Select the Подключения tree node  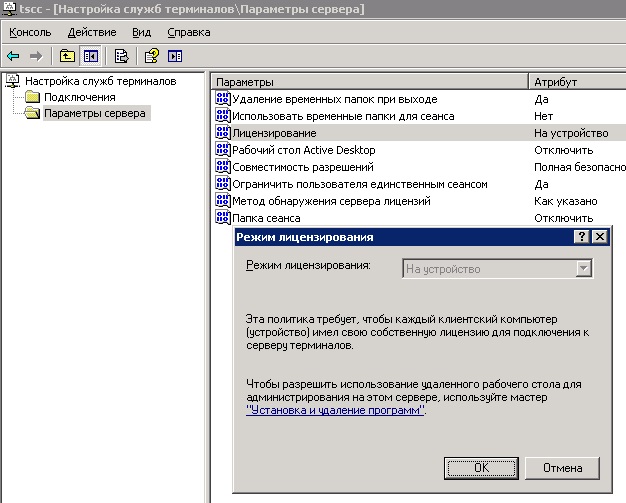coord(79,97)
